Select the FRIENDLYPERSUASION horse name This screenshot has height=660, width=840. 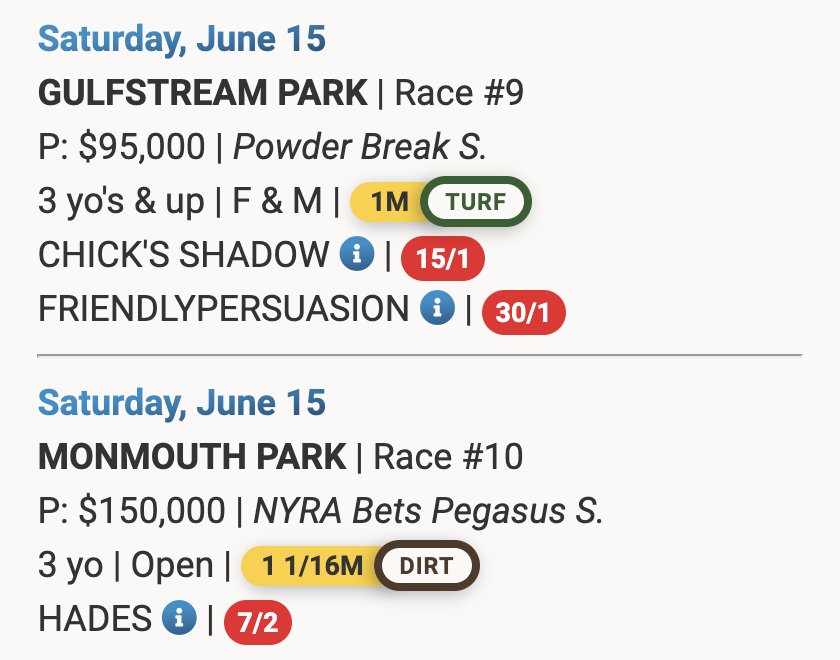(223, 309)
